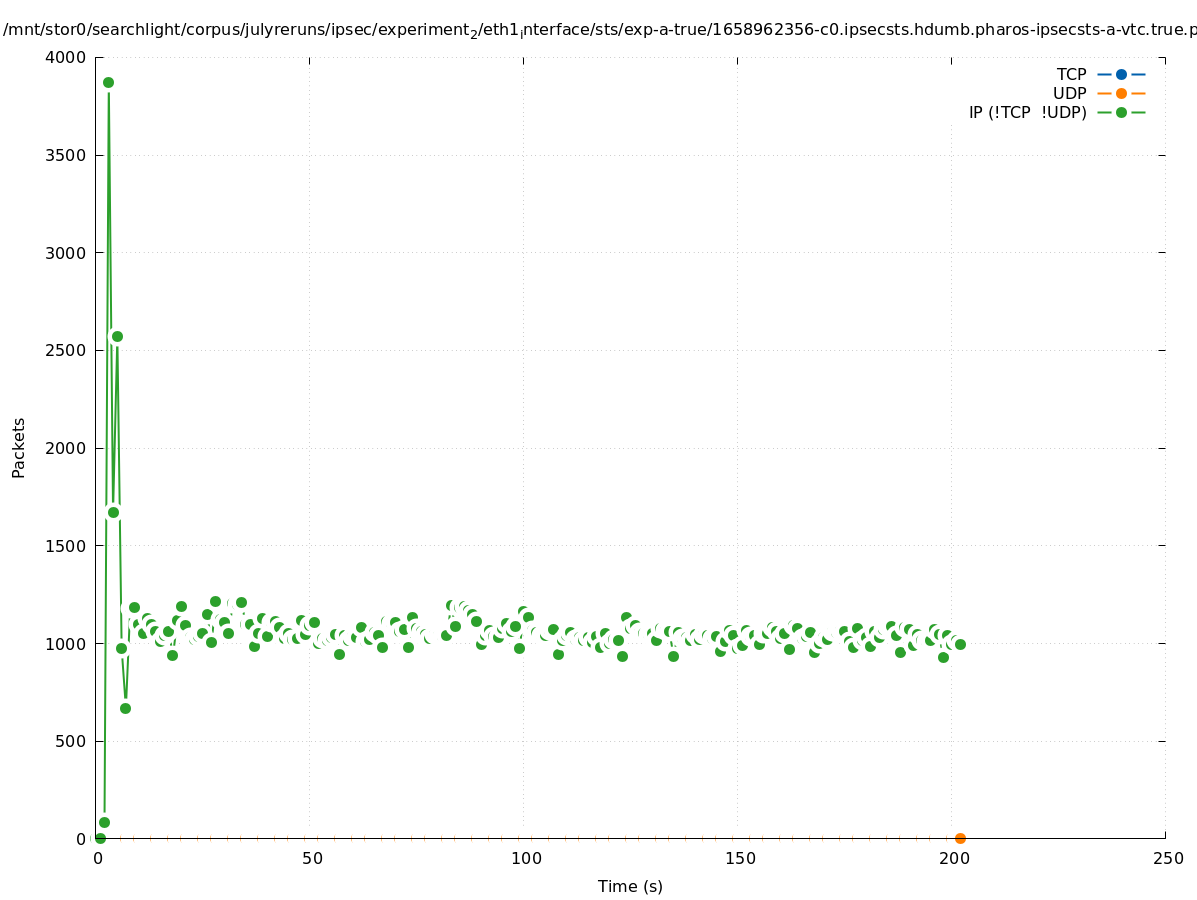Select the UDP legend label
The height and width of the screenshot is (900, 1197).
pyautogui.click(x=1069, y=93)
